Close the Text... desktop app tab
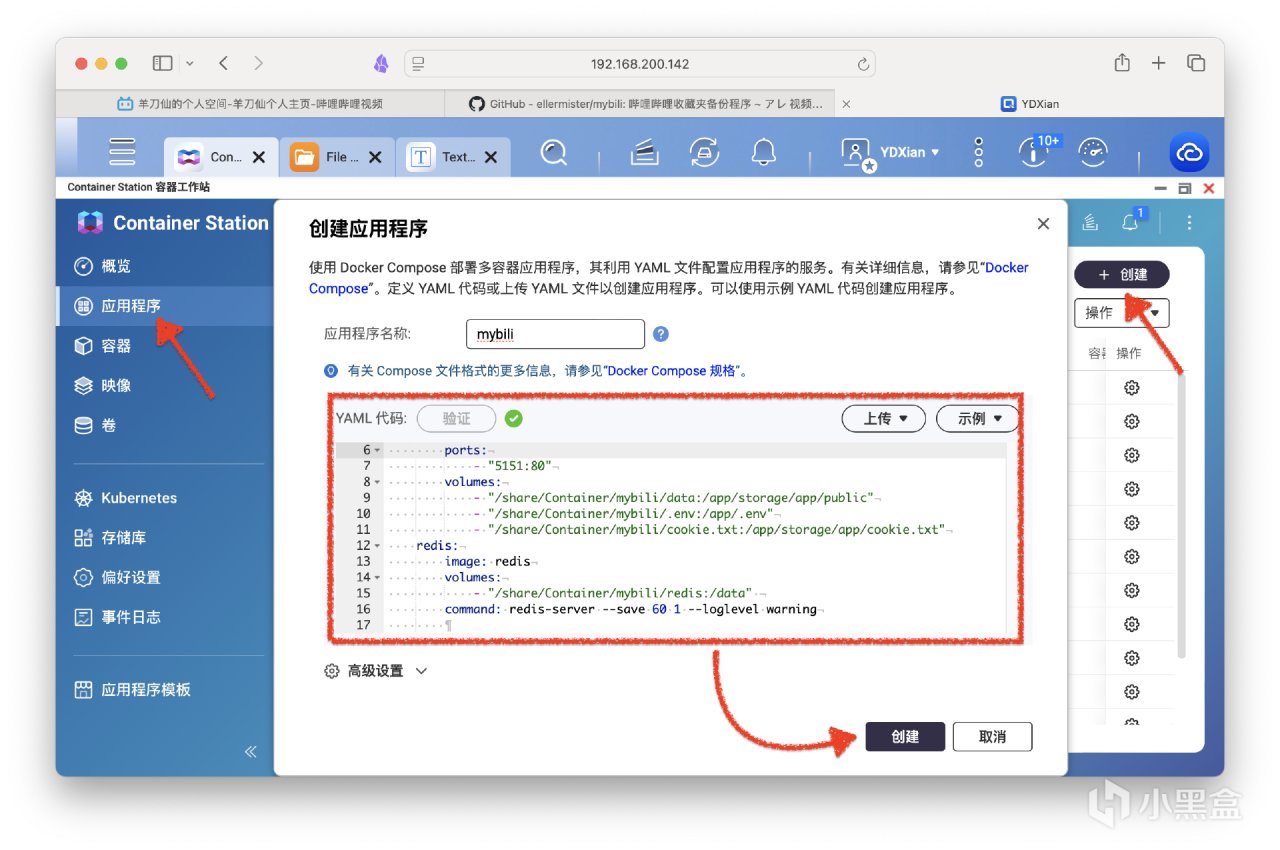Viewport: 1280px width, 850px height. pos(491,157)
